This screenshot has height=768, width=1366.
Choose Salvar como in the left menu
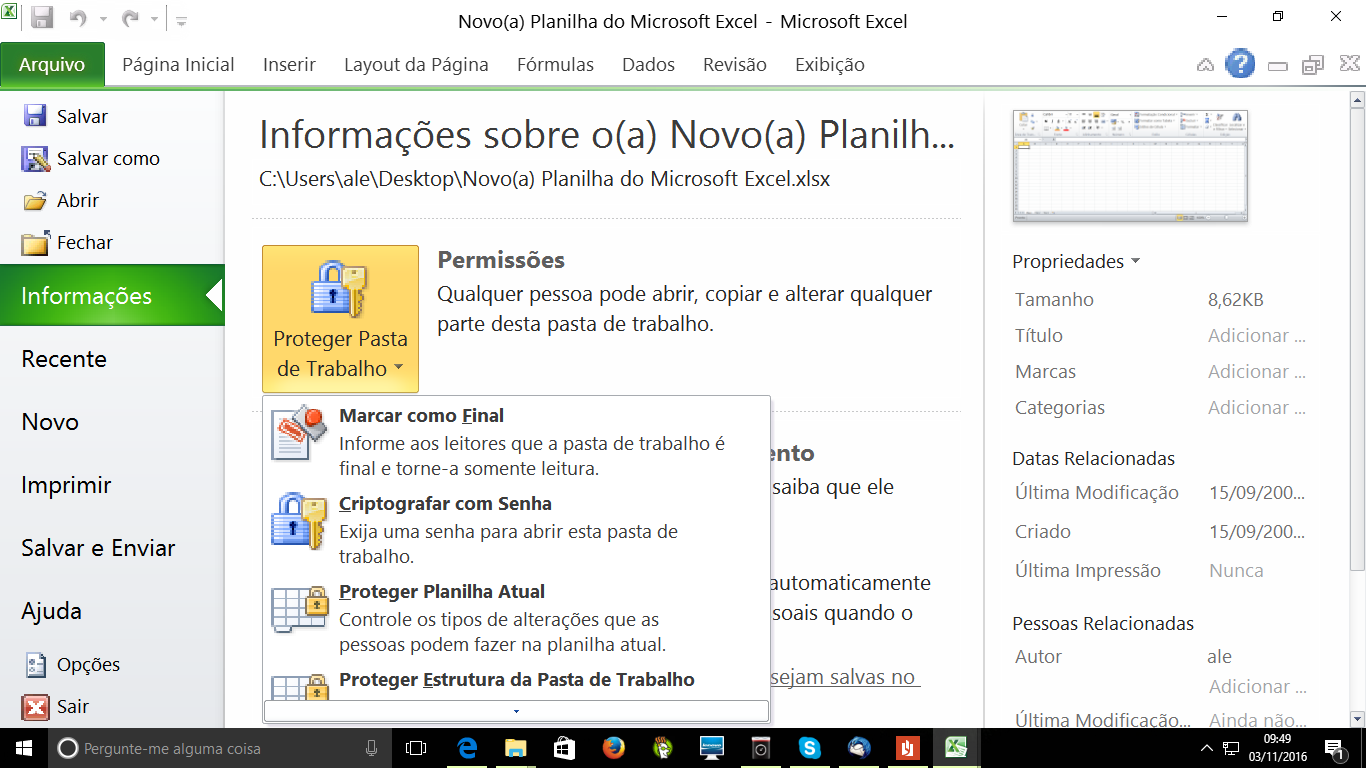coord(90,158)
